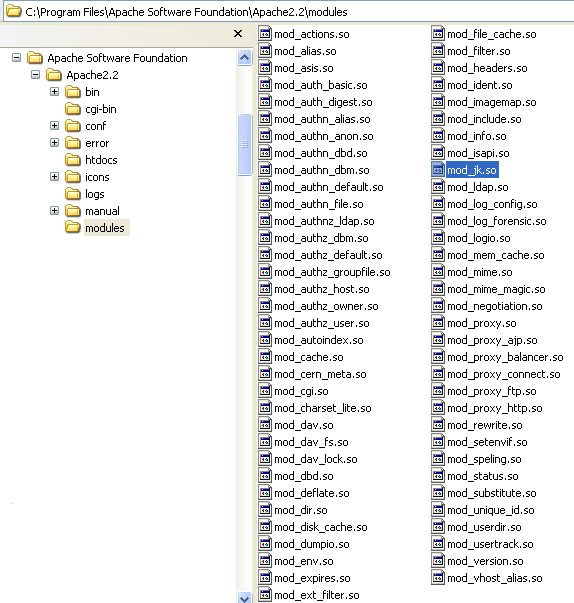This screenshot has width=574, height=603.
Task: Select the file mod_imagemap.so
Action: coord(492,102)
